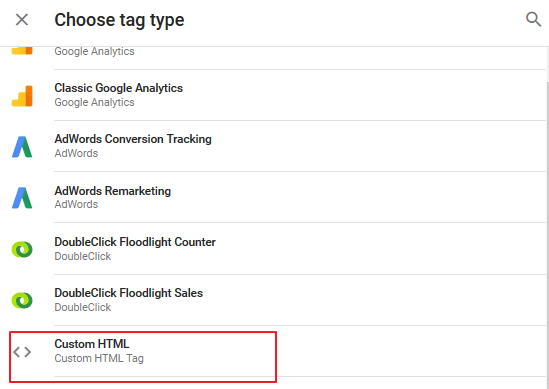Click partially visible Google Analytics icon at top
The image size is (549, 389).
point(22,51)
